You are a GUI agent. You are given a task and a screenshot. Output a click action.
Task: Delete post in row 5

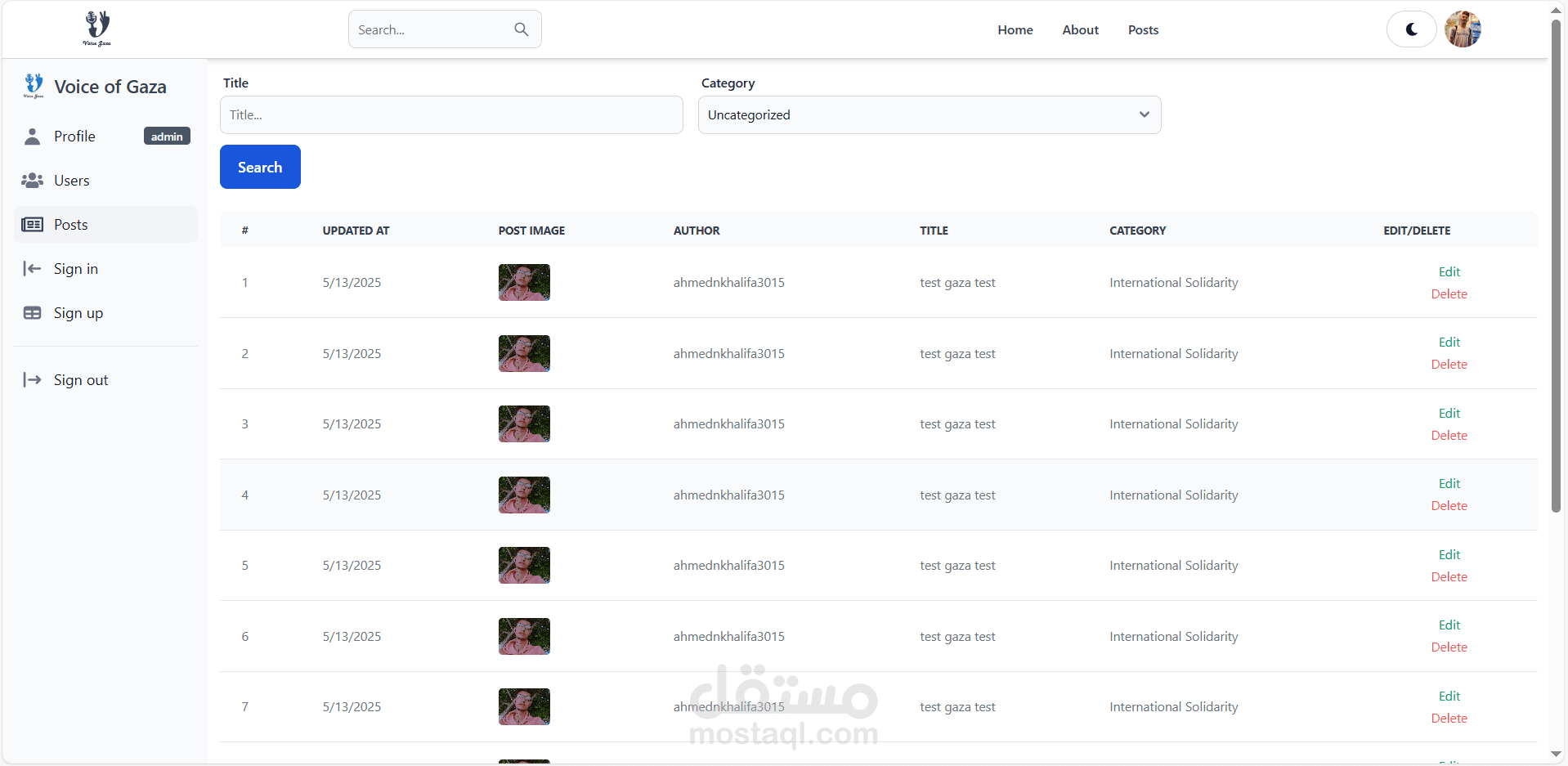pos(1449,577)
